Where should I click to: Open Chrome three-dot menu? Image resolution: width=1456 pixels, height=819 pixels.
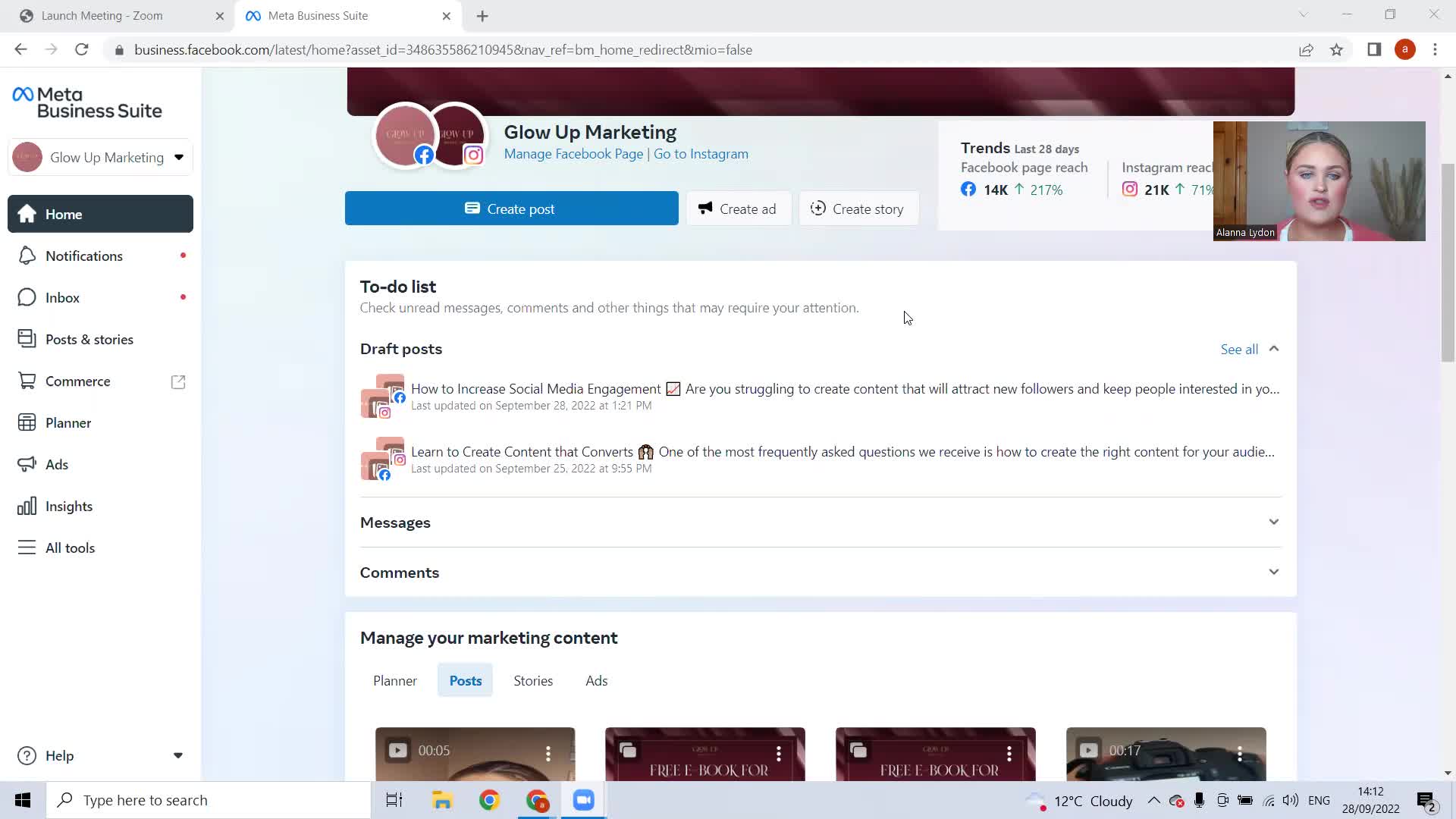(1435, 49)
